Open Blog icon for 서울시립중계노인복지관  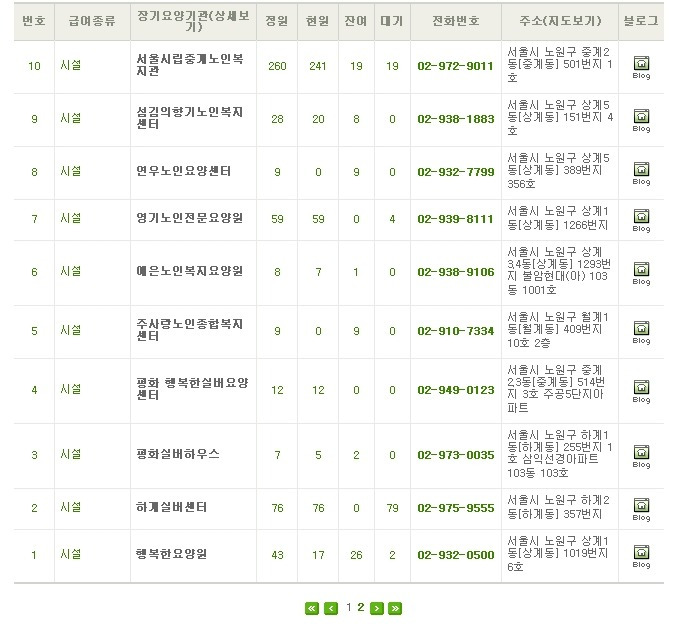[641, 68]
